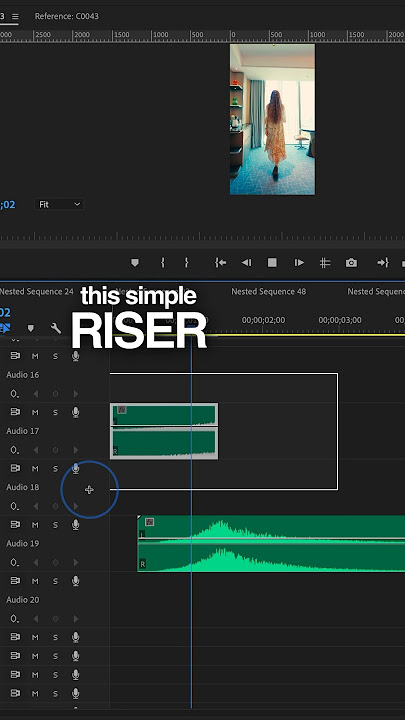Click the fx badge on Audio 17 clip

122,410
